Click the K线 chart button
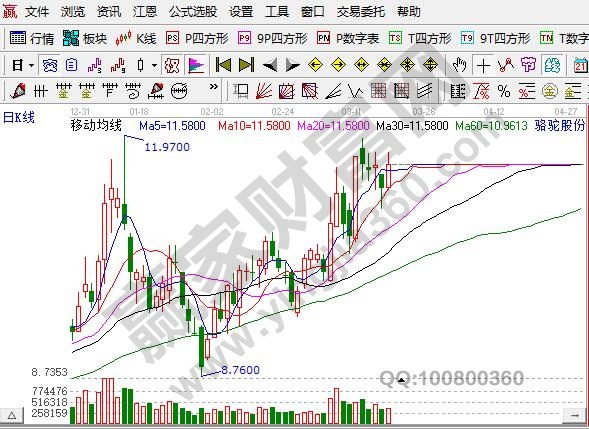This screenshot has width=589, height=429. (x=136, y=38)
